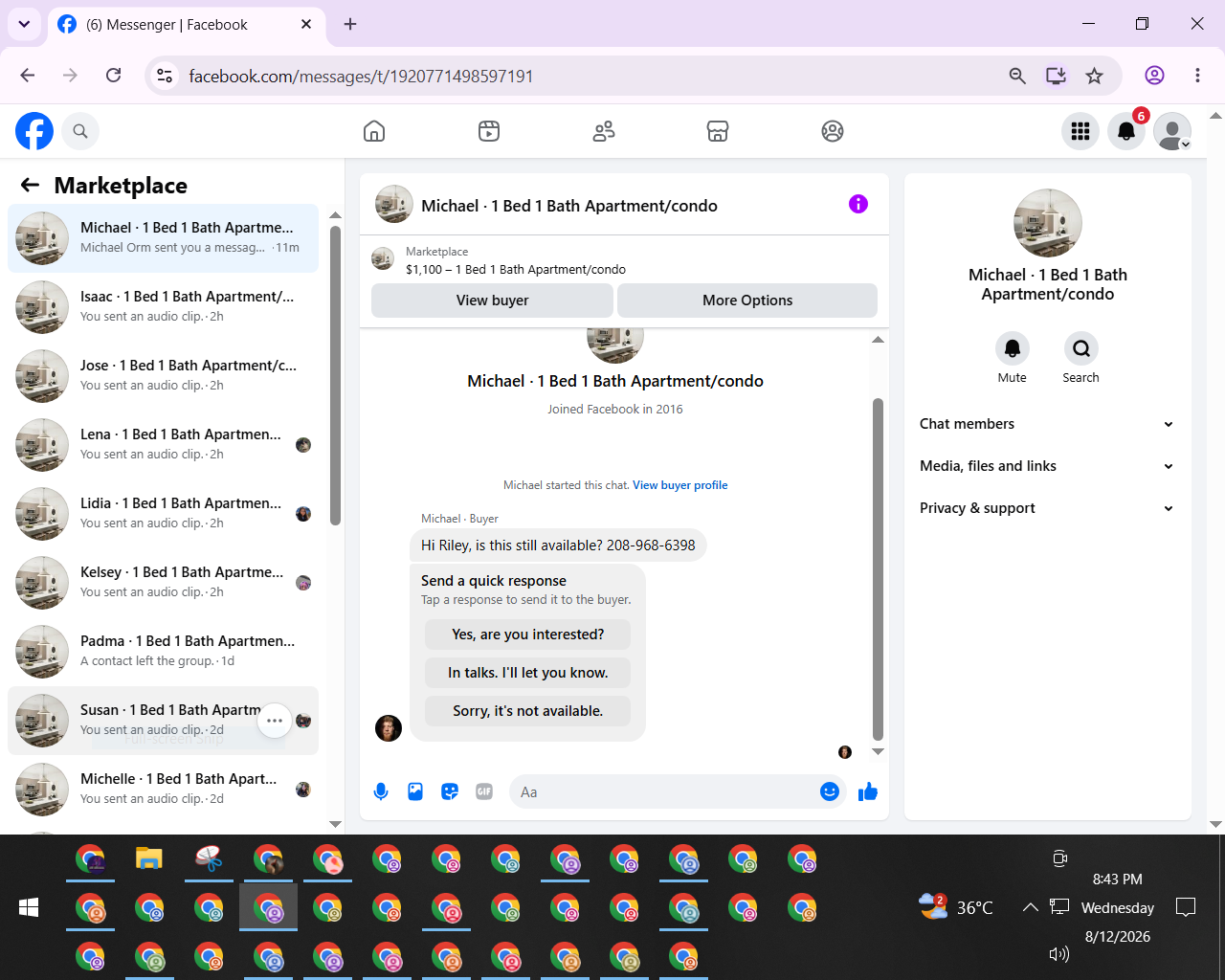The width and height of the screenshot is (1225, 980).
Task: Open Jose's apartment conversation
Action: click(x=163, y=376)
